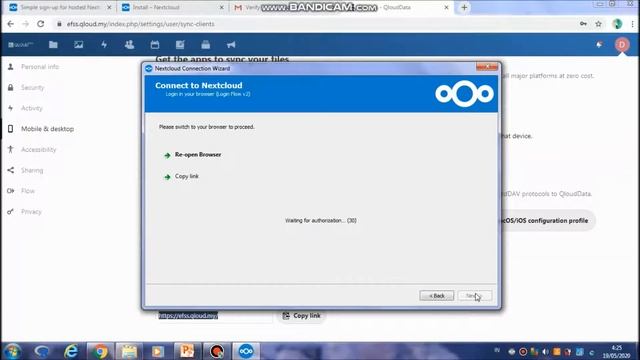Open the Deck app icon in header
Image resolution: width=640 pixels, height=360 pixels.
pyautogui.click(x=205, y=44)
